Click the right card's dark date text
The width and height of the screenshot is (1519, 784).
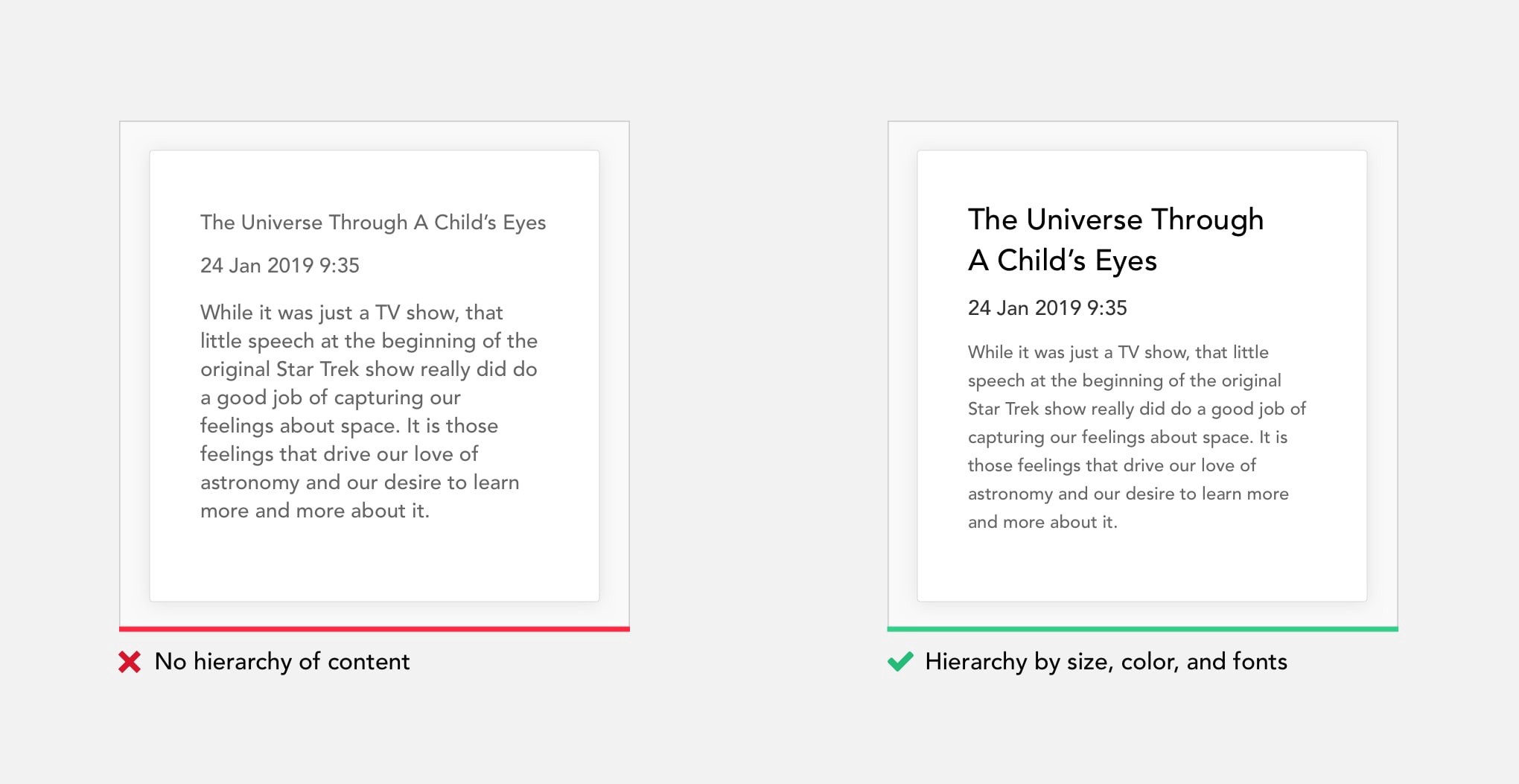point(1048,308)
